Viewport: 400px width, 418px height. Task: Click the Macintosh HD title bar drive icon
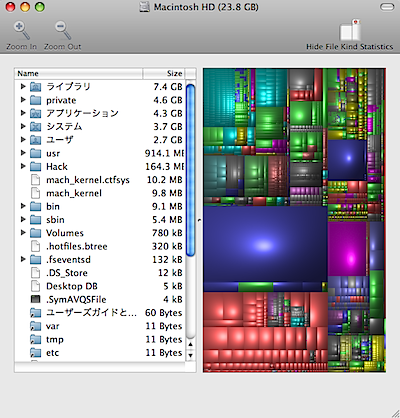coord(144,7)
